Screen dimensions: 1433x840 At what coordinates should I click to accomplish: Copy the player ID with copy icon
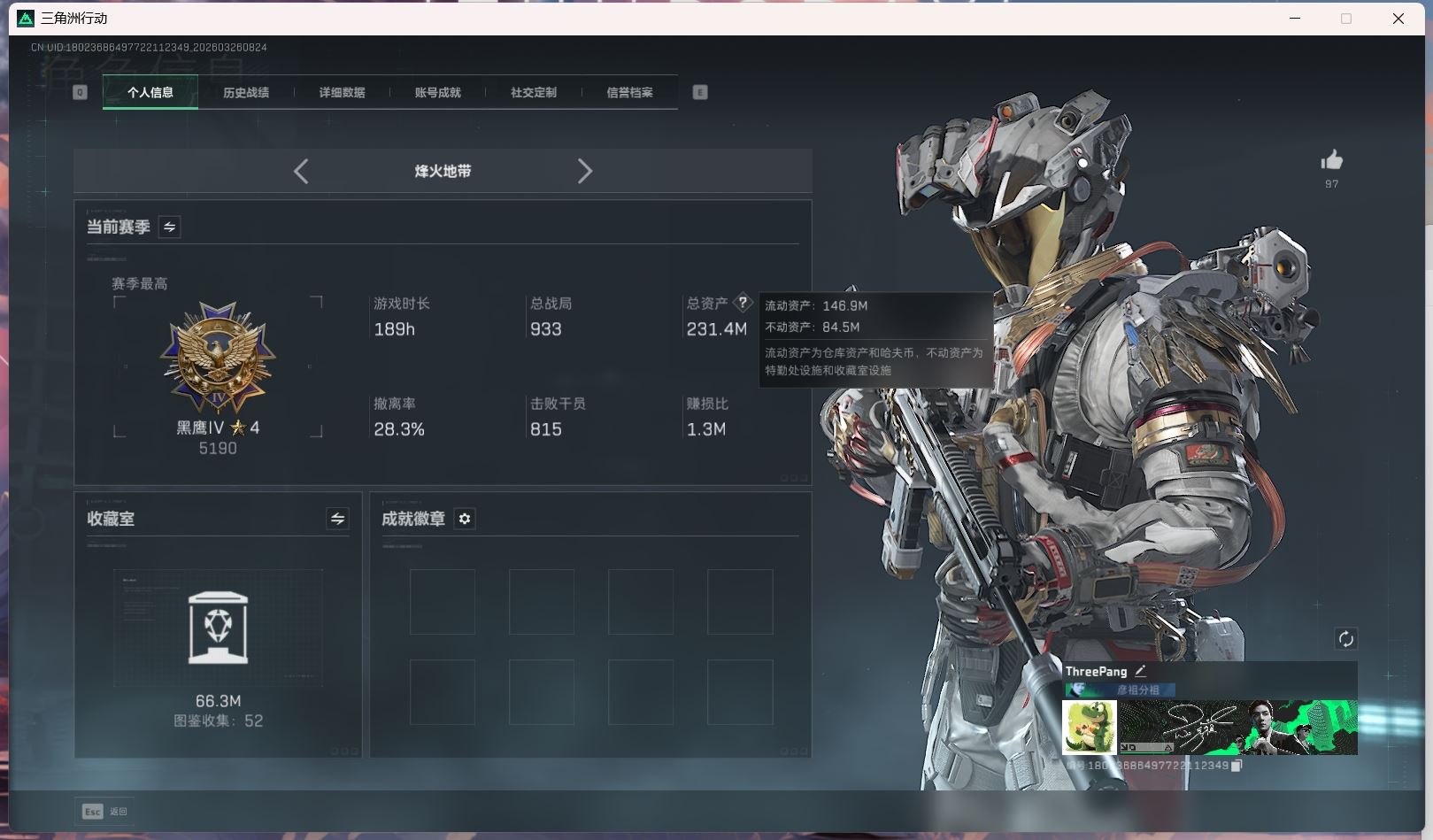[1237, 766]
